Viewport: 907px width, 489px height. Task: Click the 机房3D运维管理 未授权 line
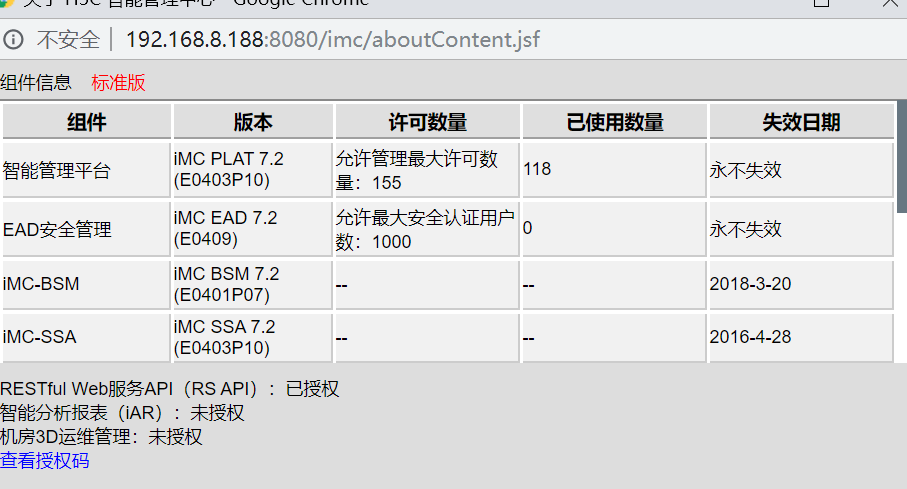click(x=101, y=437)
